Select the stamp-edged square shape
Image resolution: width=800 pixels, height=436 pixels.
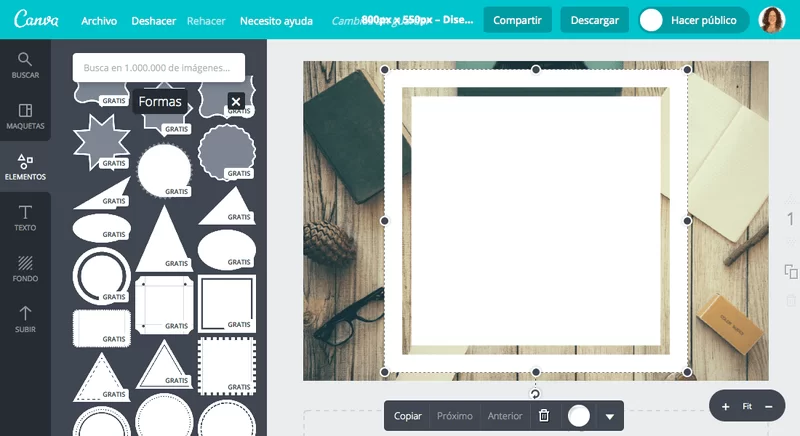[227, 366]
